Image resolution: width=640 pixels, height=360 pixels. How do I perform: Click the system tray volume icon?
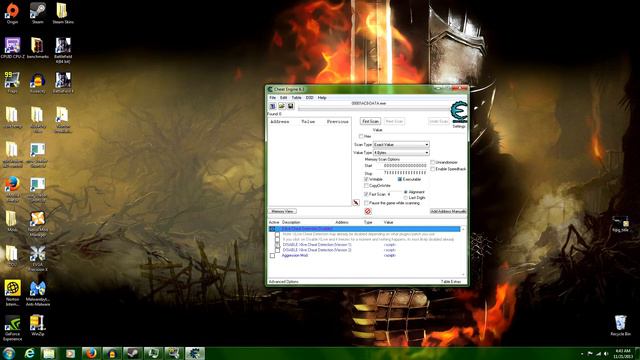(605, 353)
